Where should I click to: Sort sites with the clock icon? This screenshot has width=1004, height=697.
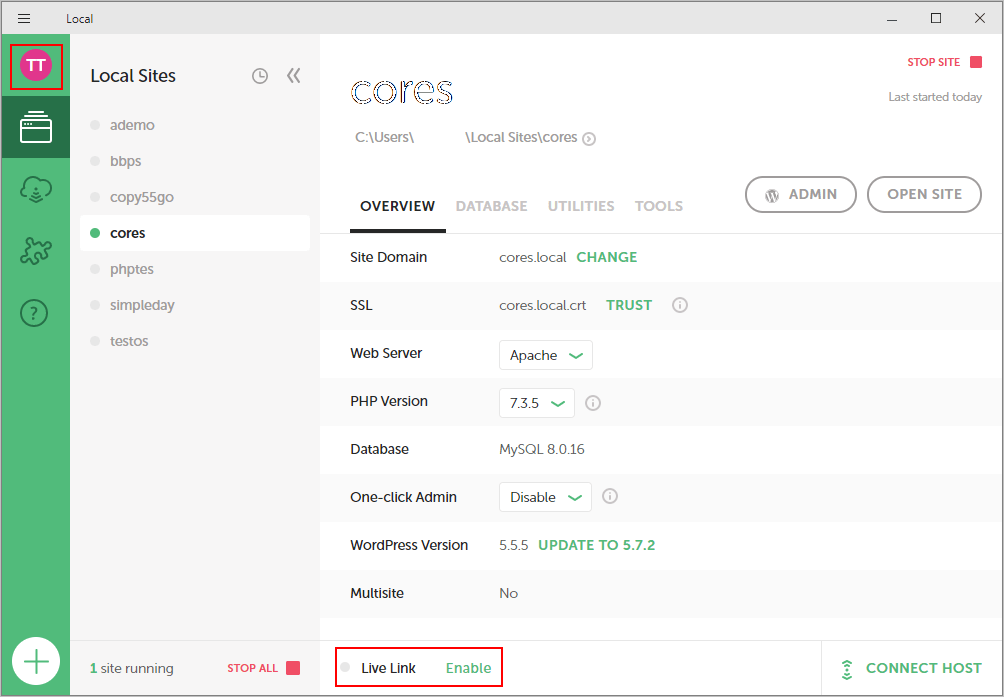(x=259, y=76)
